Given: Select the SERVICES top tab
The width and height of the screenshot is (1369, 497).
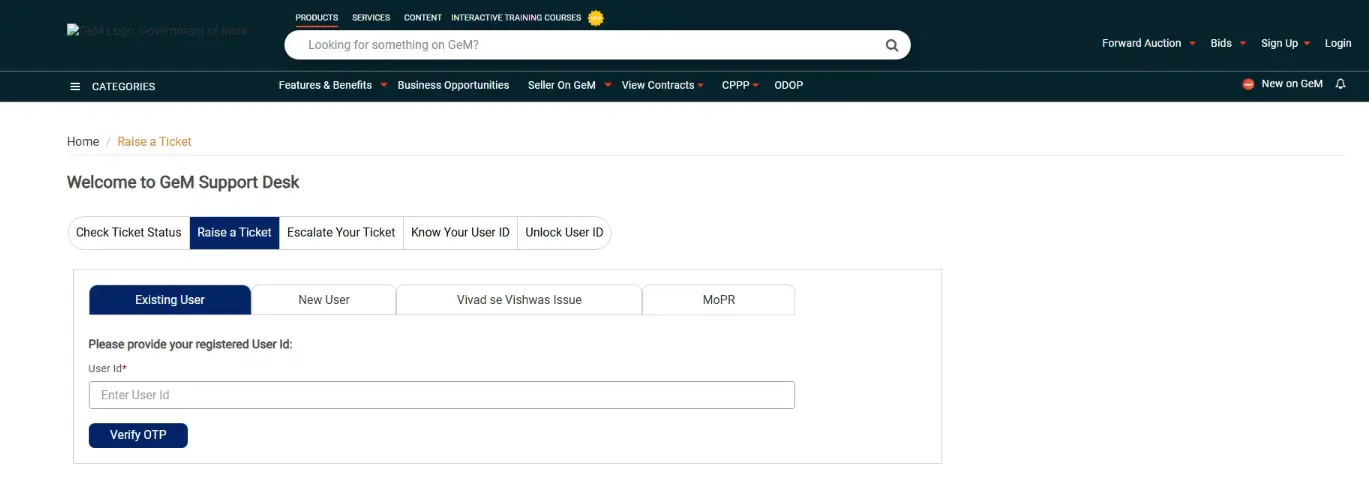Looking at the screenshot, I should [371, 18].
